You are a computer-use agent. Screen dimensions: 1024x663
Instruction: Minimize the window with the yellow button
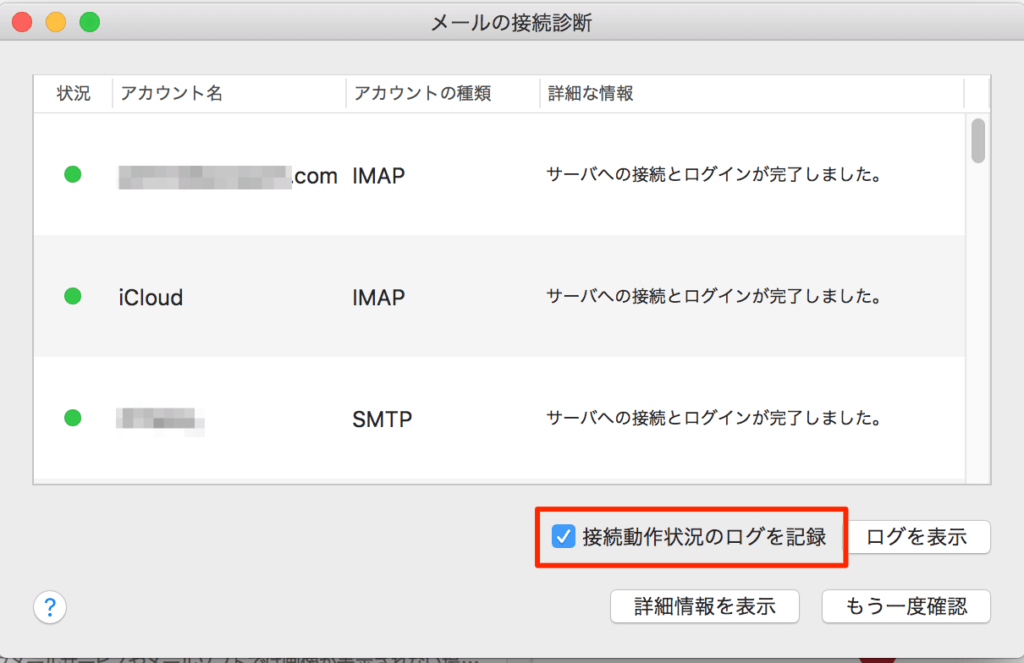coord(56,22)
